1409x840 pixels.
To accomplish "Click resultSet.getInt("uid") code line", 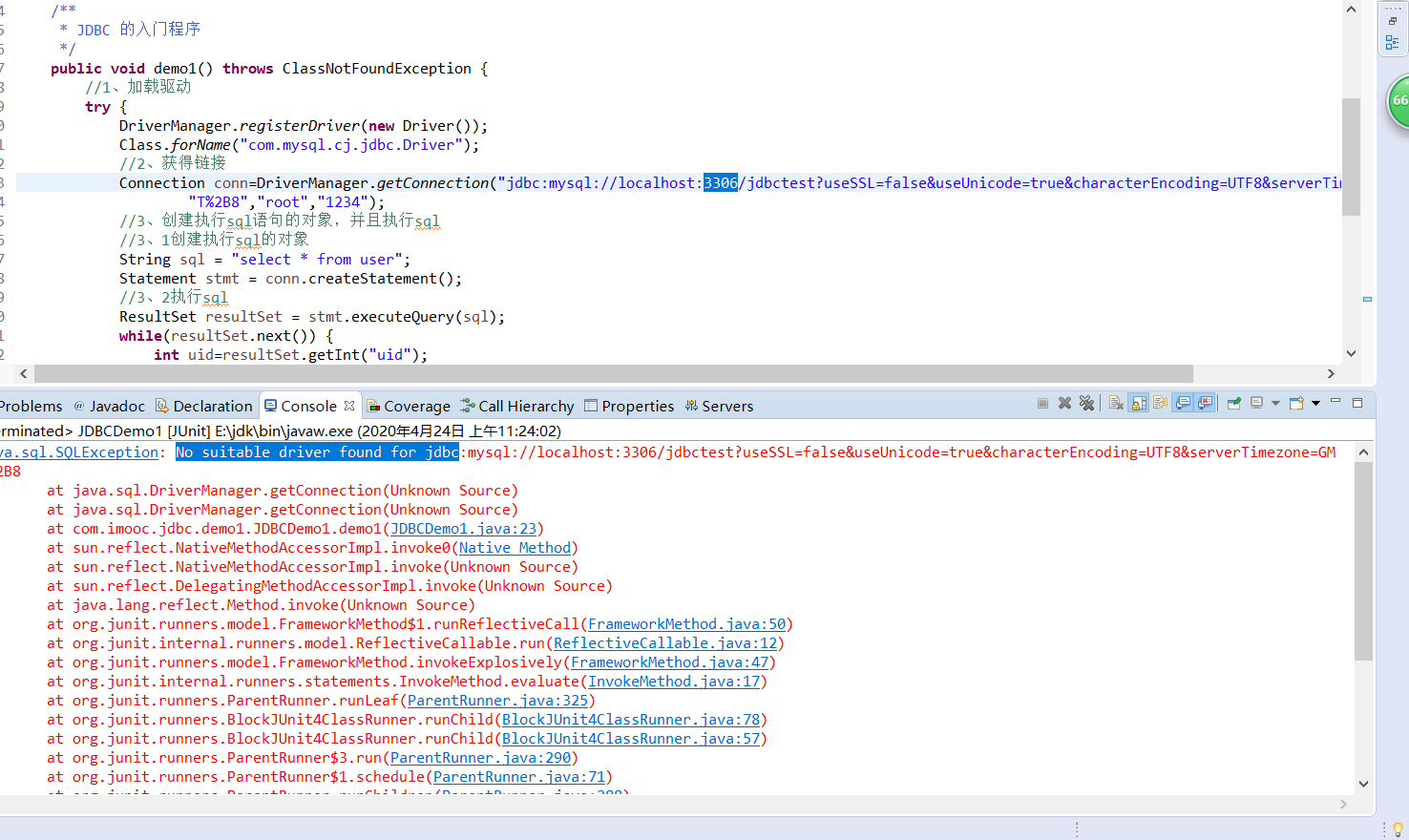I will click(x=291, y=355).
